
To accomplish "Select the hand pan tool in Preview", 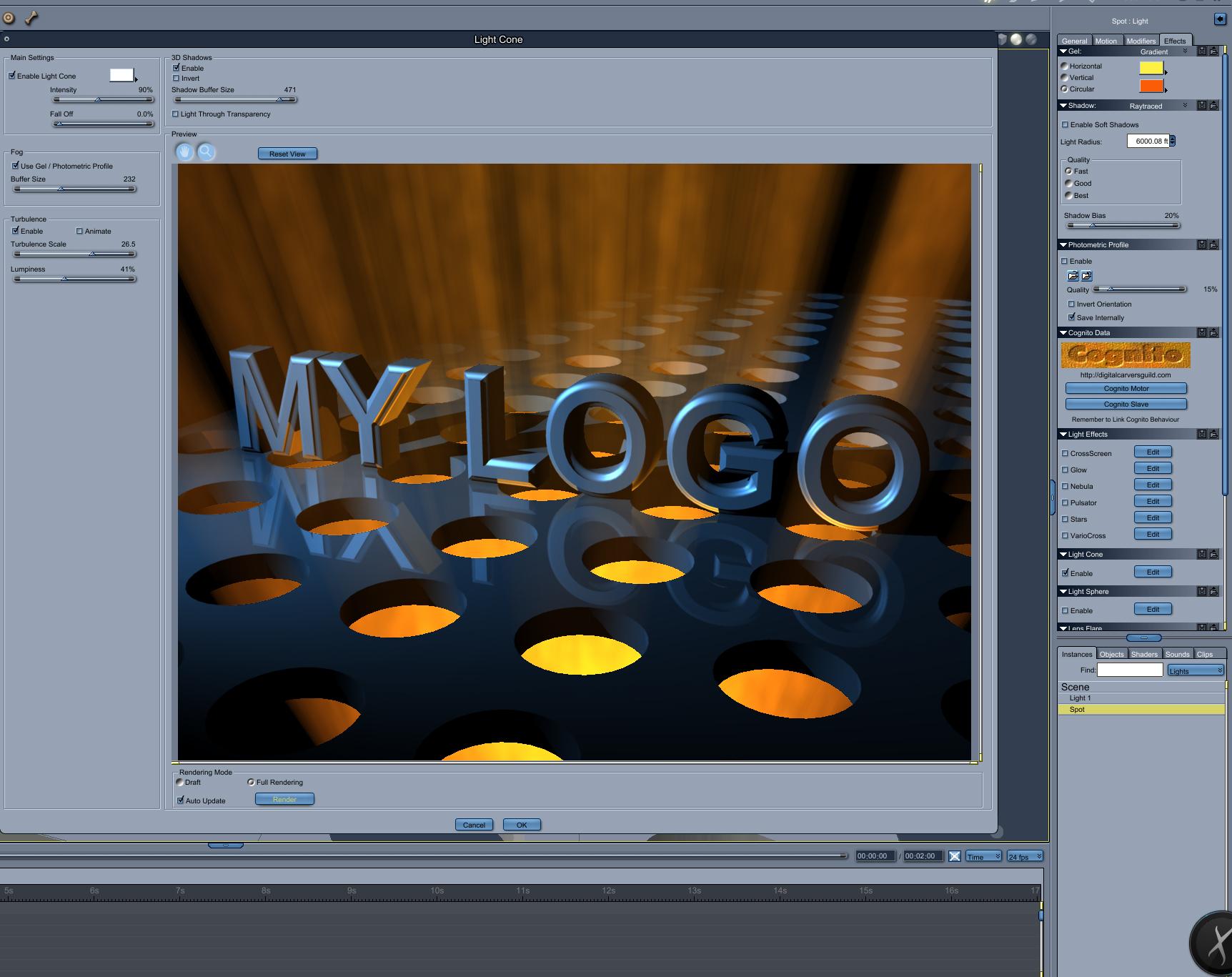I will coord(185,152).
